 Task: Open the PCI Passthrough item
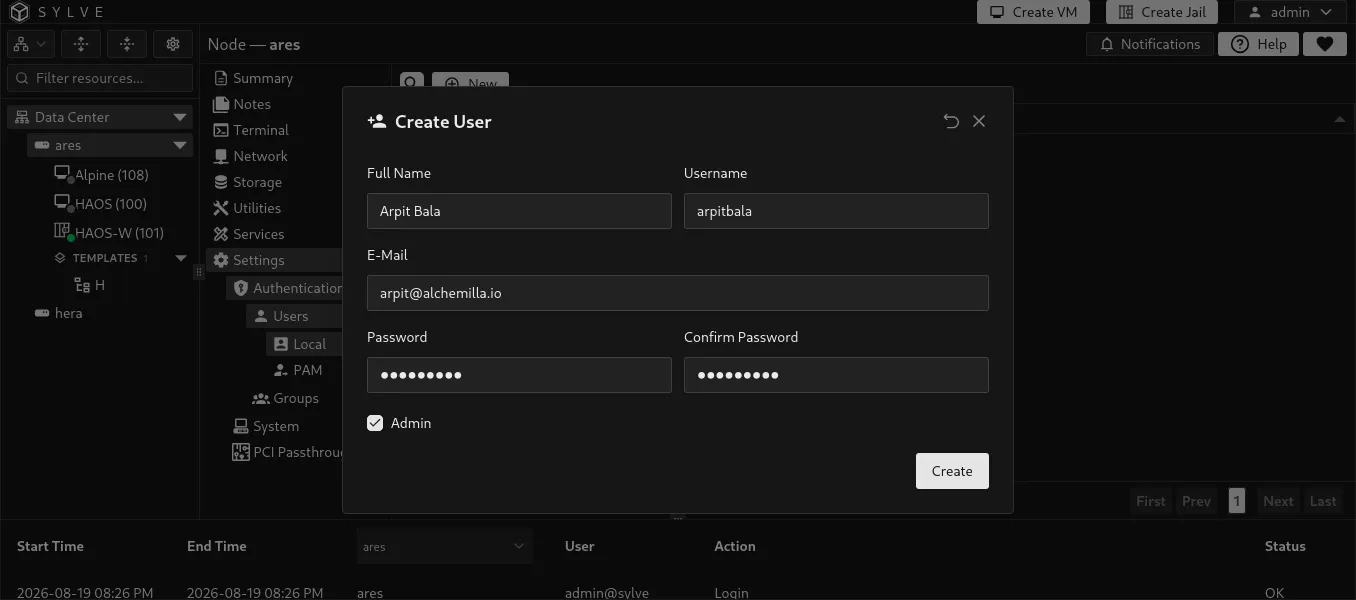point(287,452)
